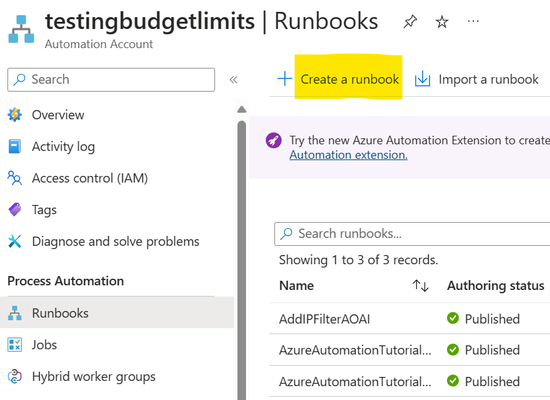Click the Hybrid worker groups icon
Image resolution: width=550 pixels, height=400 pixels.
15,376
